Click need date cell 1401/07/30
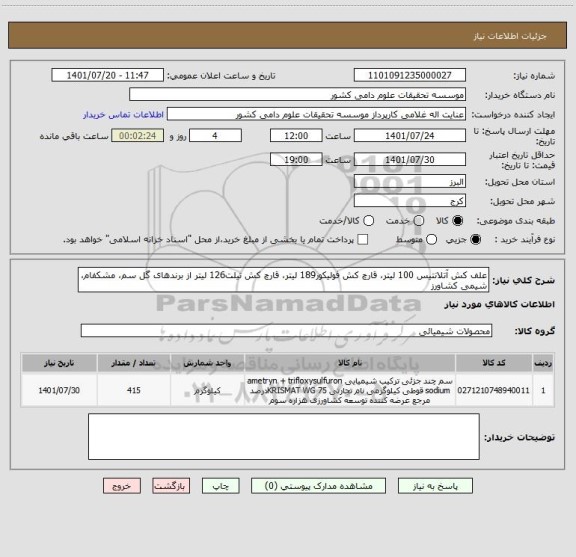 59,390
